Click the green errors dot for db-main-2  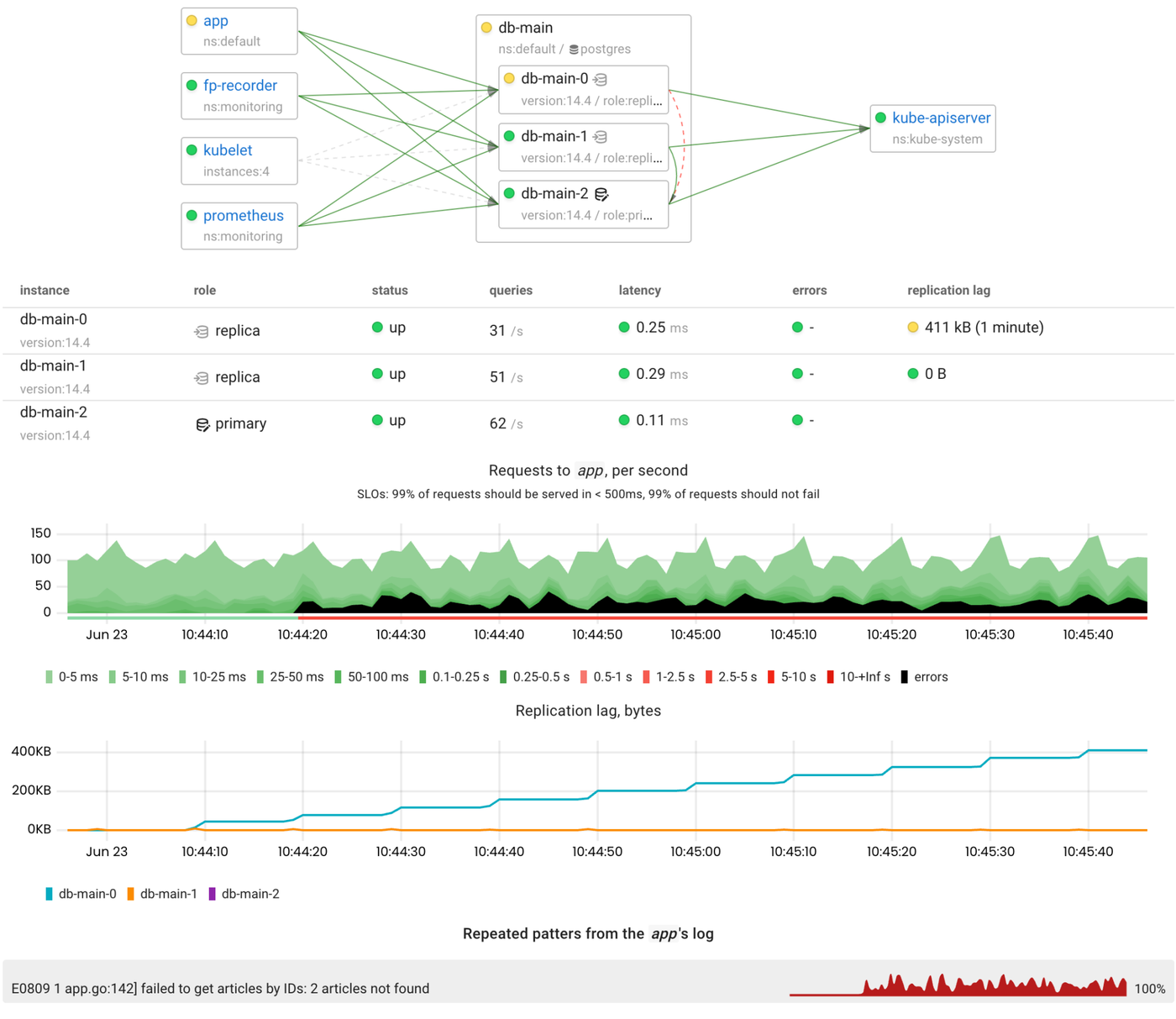[796, 421]
